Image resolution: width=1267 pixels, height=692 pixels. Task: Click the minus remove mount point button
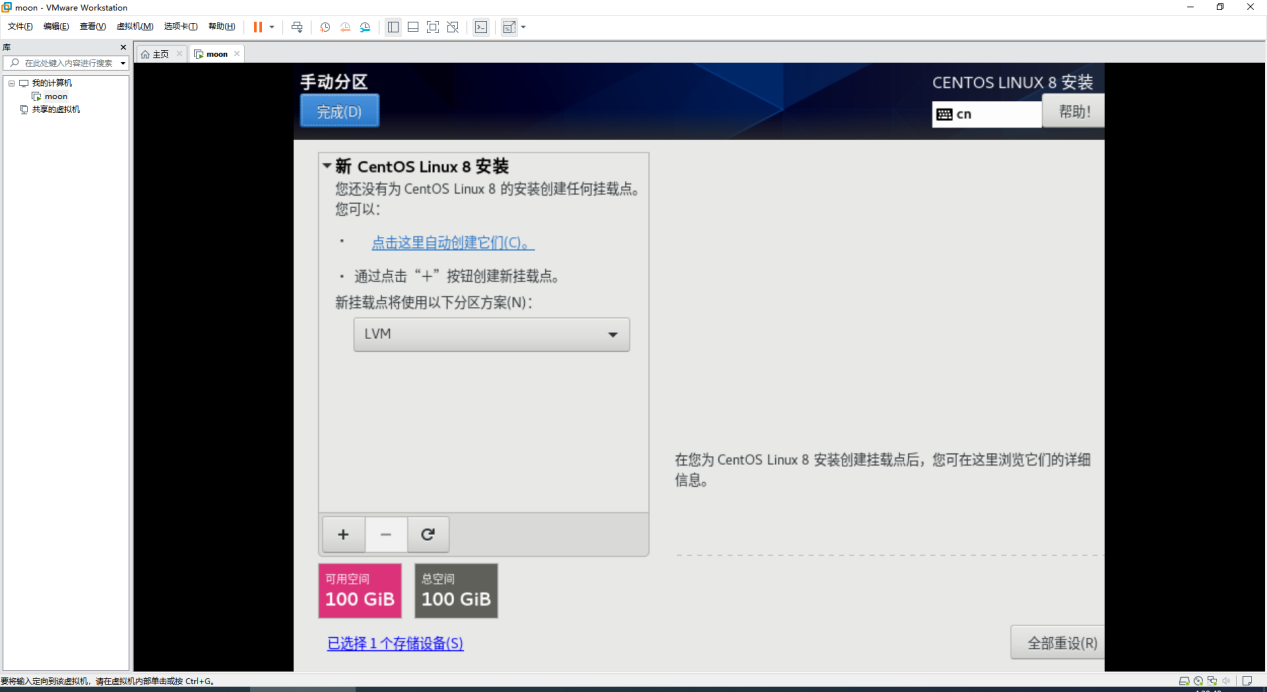386,534
